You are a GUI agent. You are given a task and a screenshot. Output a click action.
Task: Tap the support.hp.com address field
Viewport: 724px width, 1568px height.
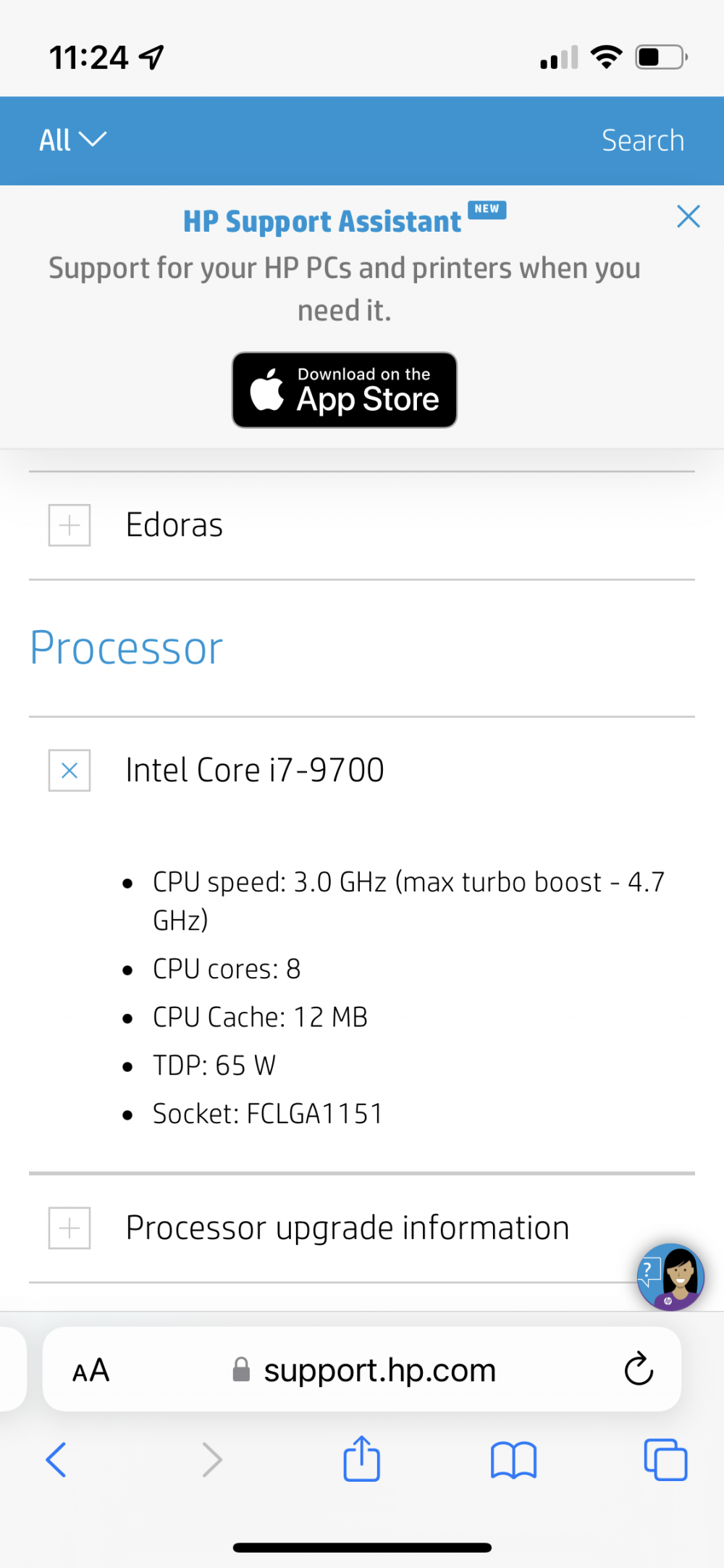(378, 1370)
